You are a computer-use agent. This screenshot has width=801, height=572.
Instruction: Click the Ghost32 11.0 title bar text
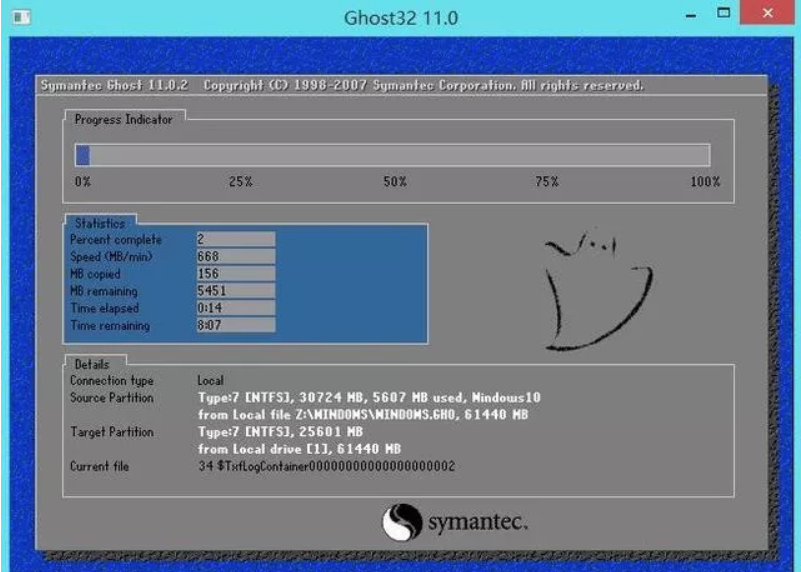pos(400,18)
